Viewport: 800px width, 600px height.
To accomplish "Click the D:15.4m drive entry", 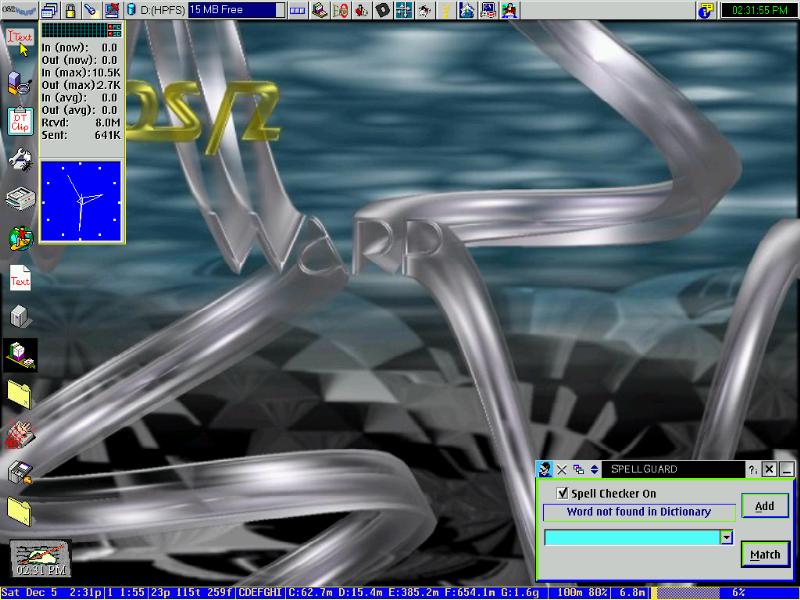I will point(361,593).
